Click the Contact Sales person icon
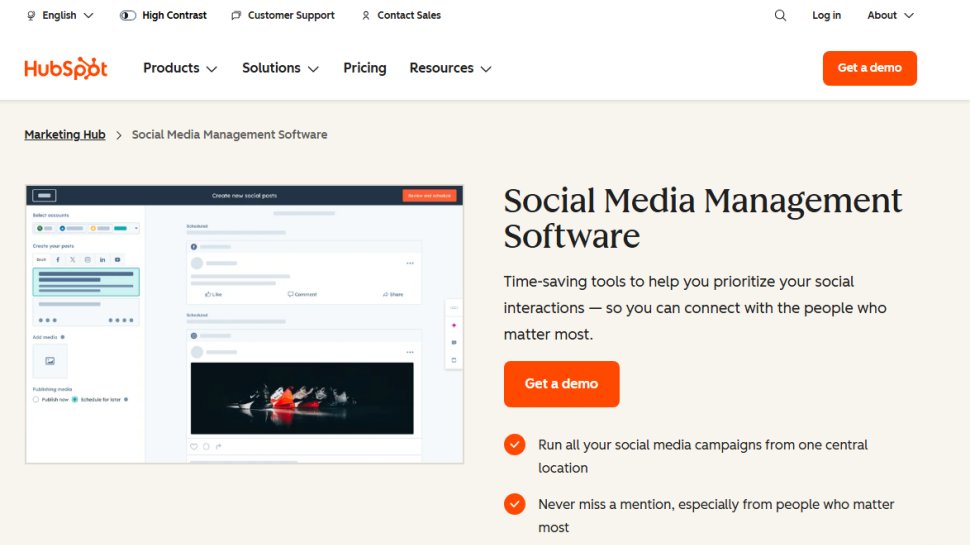970x545 pixels. (366, 15)
